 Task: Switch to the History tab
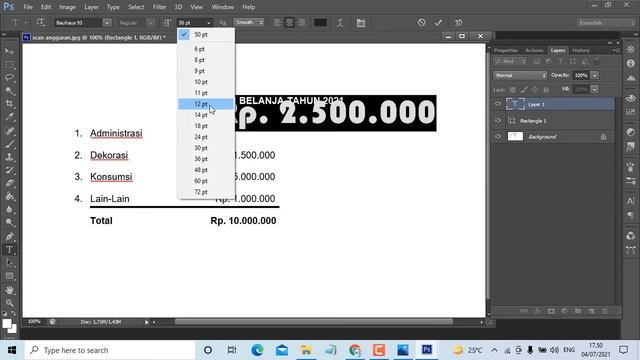coord(580,50)
